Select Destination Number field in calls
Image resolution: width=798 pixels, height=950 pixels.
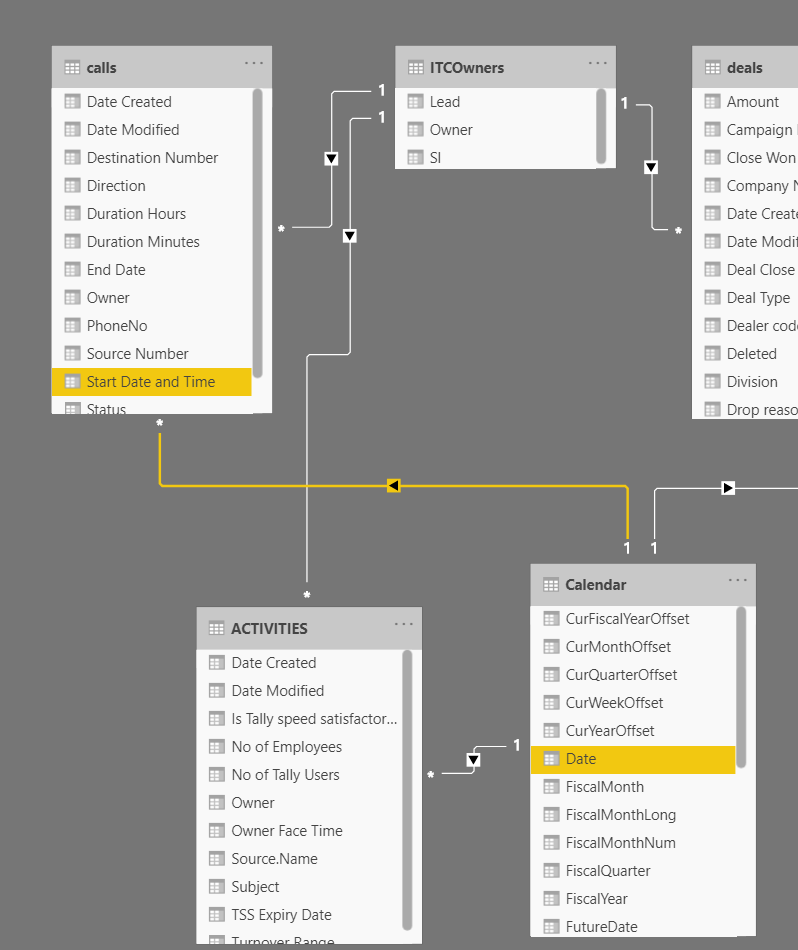[x=151, y=158]
